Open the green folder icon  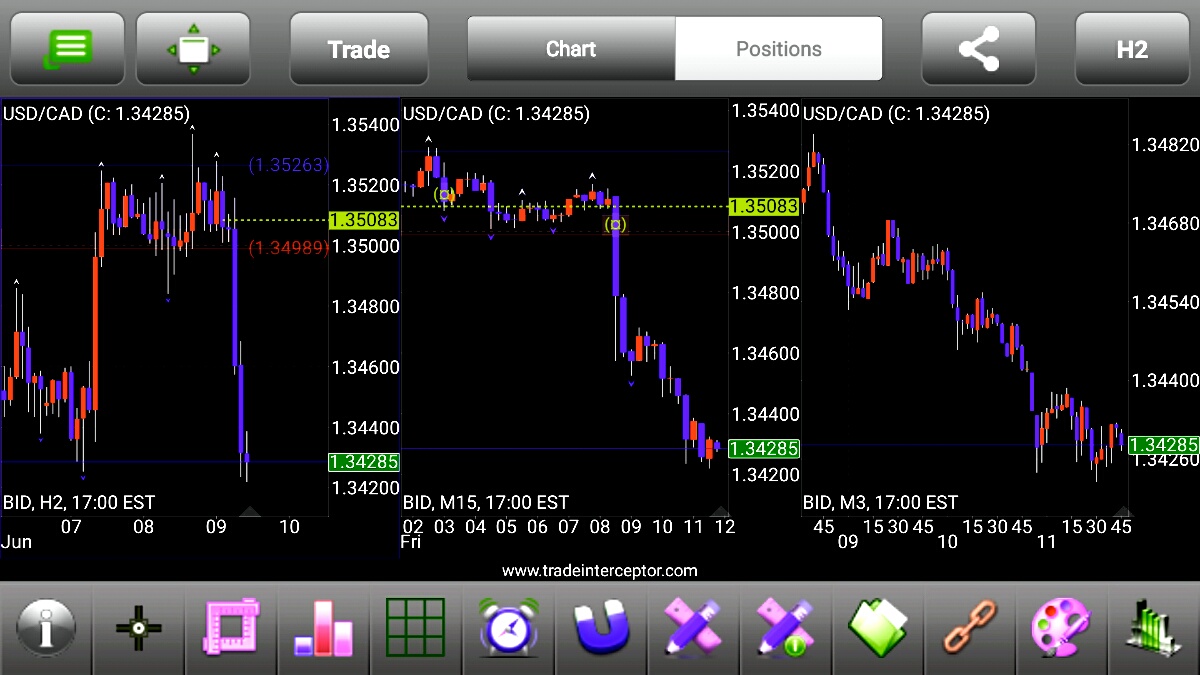[x=878, y=629]
